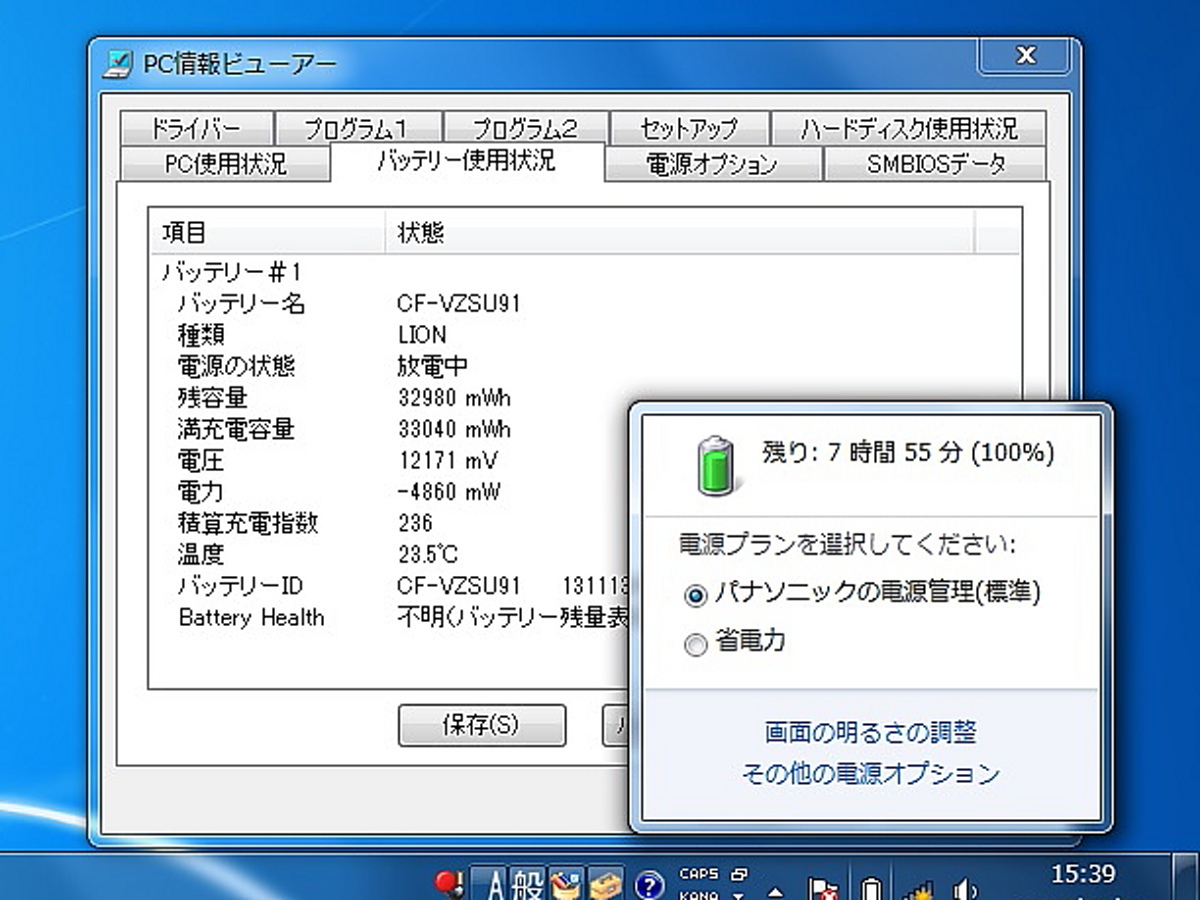Click the value -4860 mW

pos(449,492)
